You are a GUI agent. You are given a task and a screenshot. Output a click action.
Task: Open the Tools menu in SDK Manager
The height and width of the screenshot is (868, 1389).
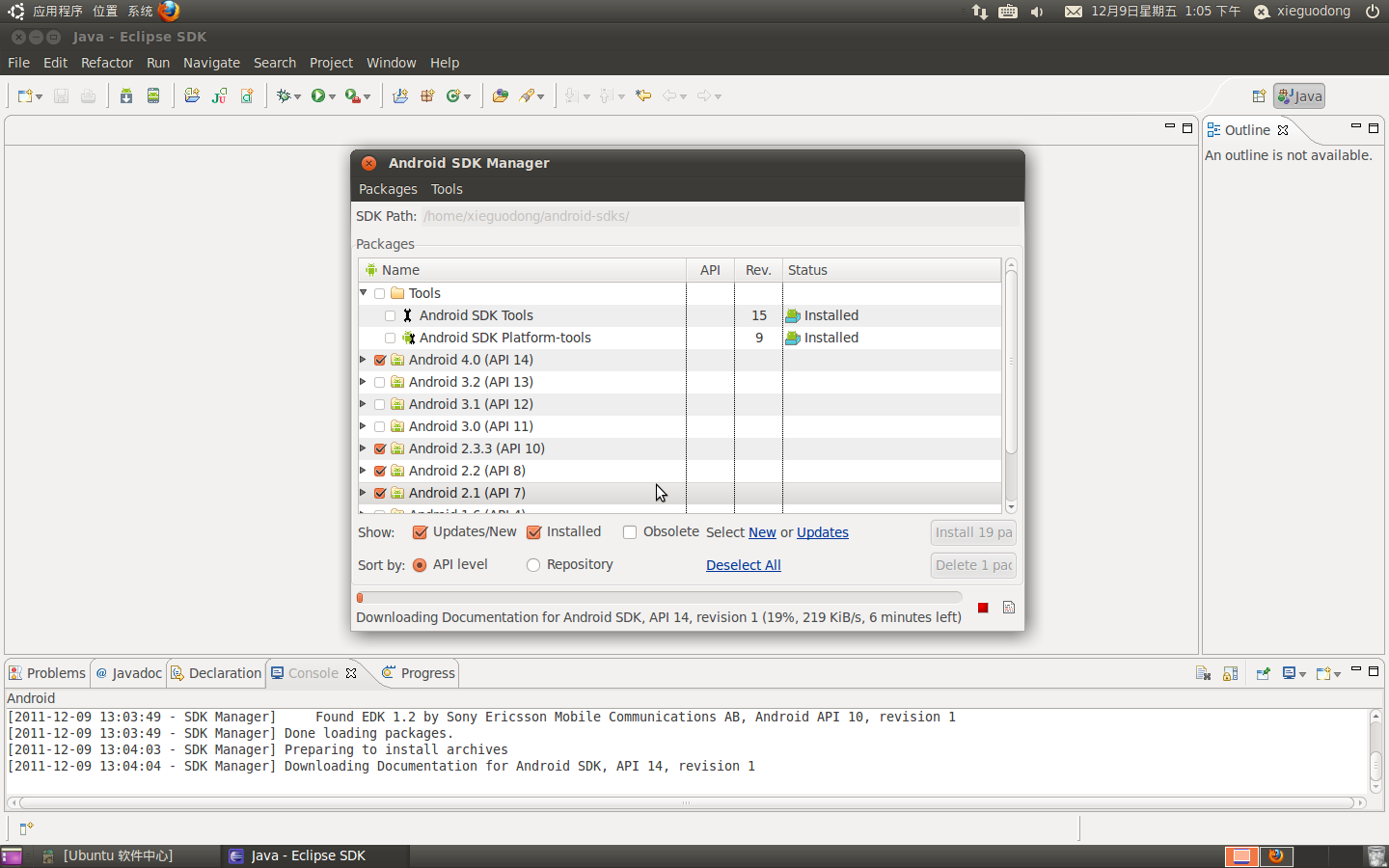pos(447,189)
